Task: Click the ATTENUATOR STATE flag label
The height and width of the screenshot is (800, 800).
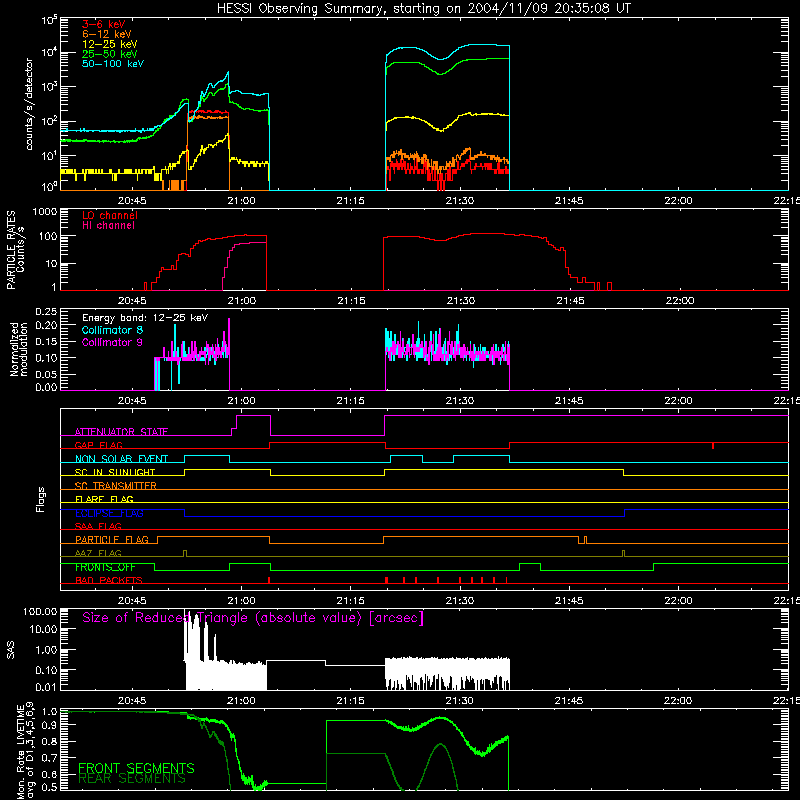Action: (121, 432)
